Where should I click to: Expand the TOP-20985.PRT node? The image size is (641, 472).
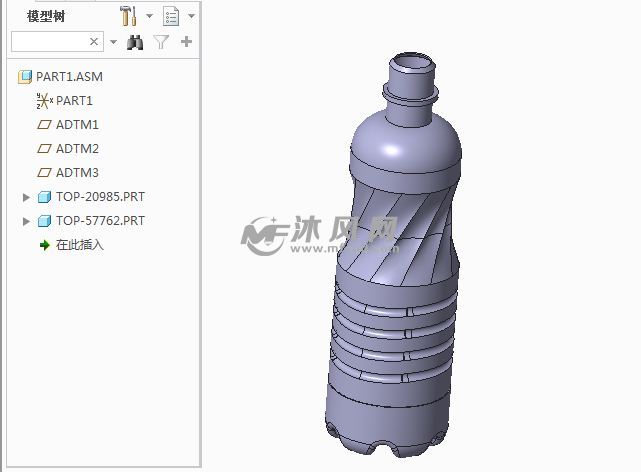click(27, 197)
